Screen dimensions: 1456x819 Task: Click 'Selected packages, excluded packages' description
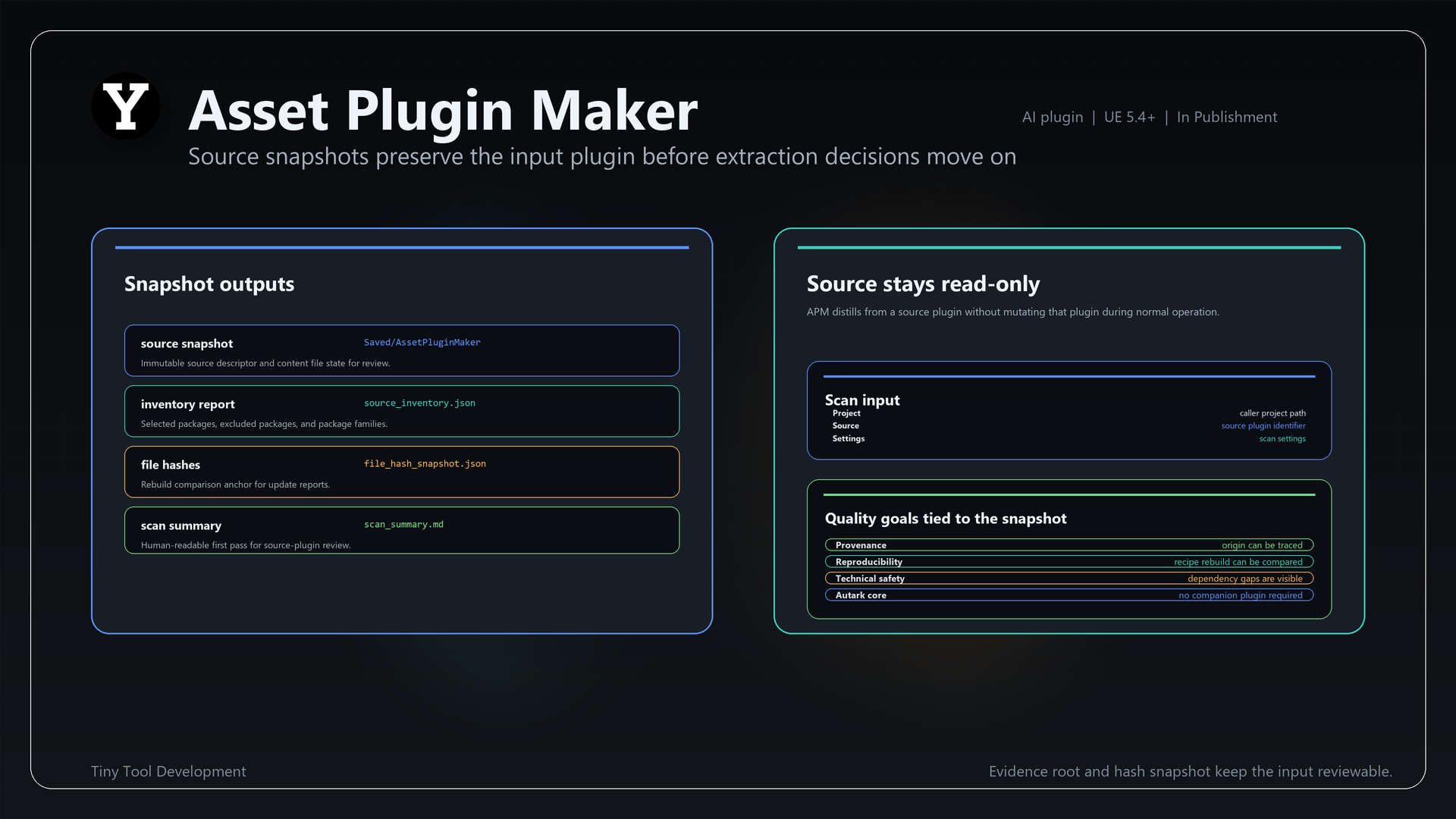tap(264, 424)
